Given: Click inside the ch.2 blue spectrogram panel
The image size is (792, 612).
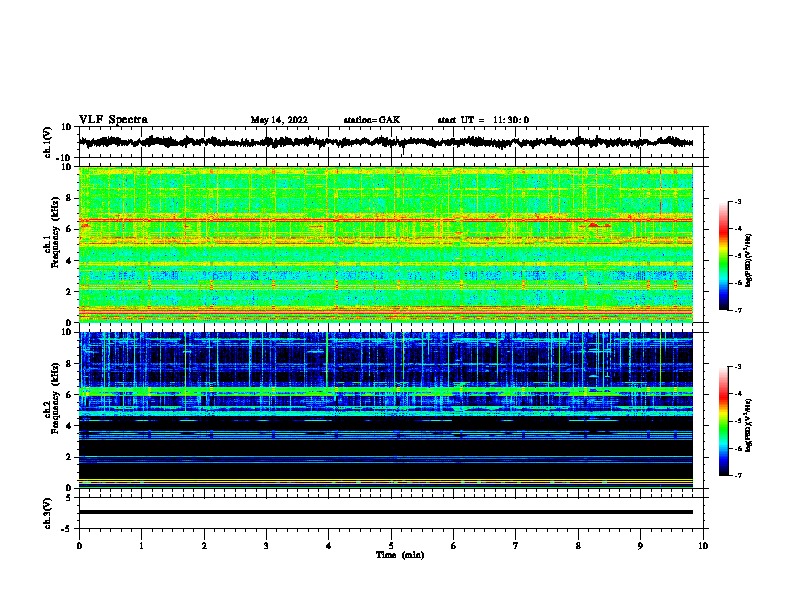Looking at the screenshot, I should (385, 410).
